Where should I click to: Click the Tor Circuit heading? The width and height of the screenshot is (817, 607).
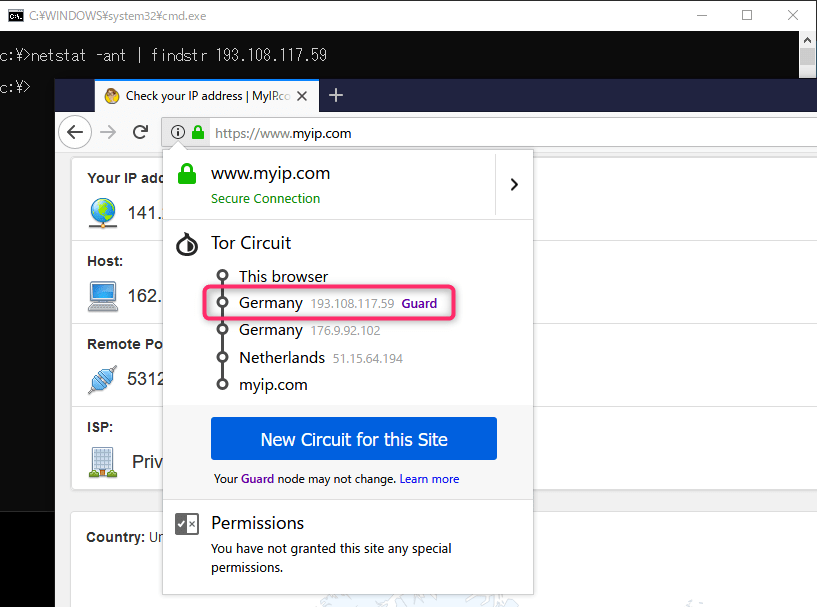pos(251,243)
